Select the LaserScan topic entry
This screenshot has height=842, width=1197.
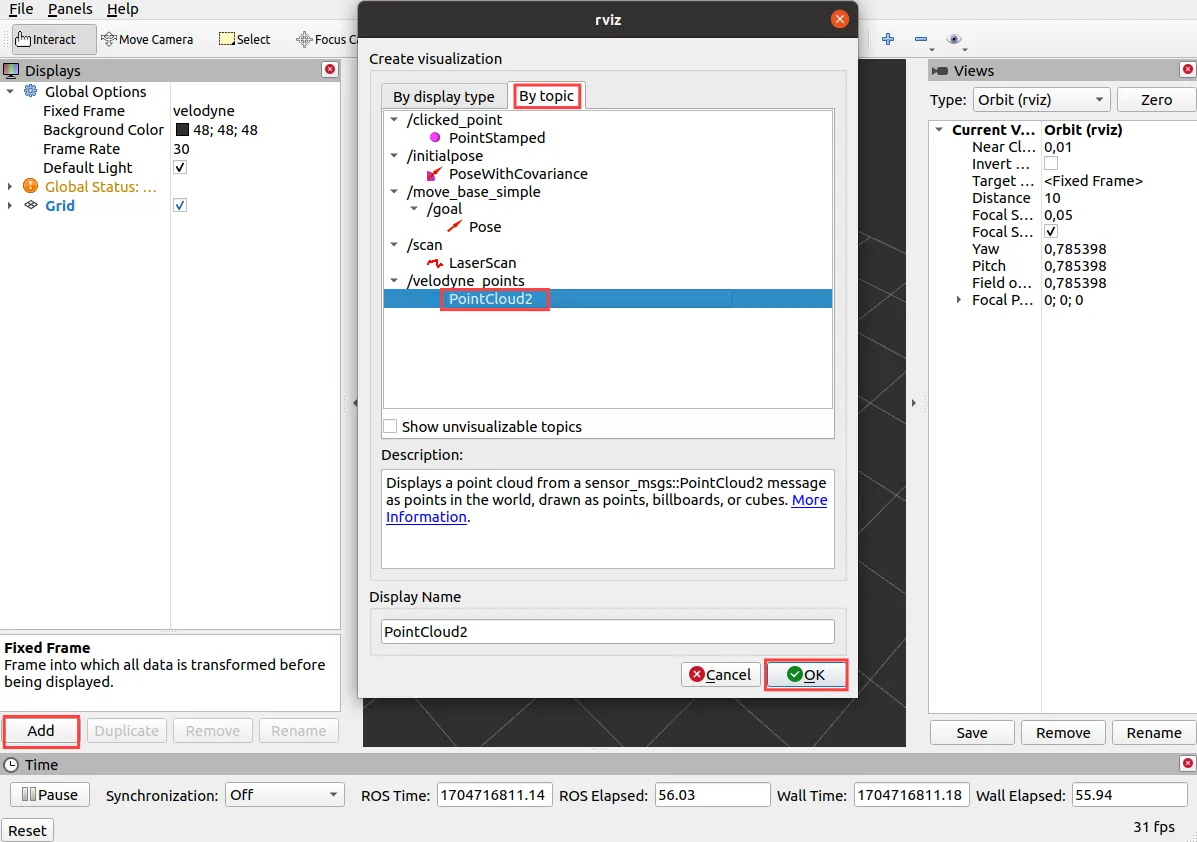click(x=482, y=263)
